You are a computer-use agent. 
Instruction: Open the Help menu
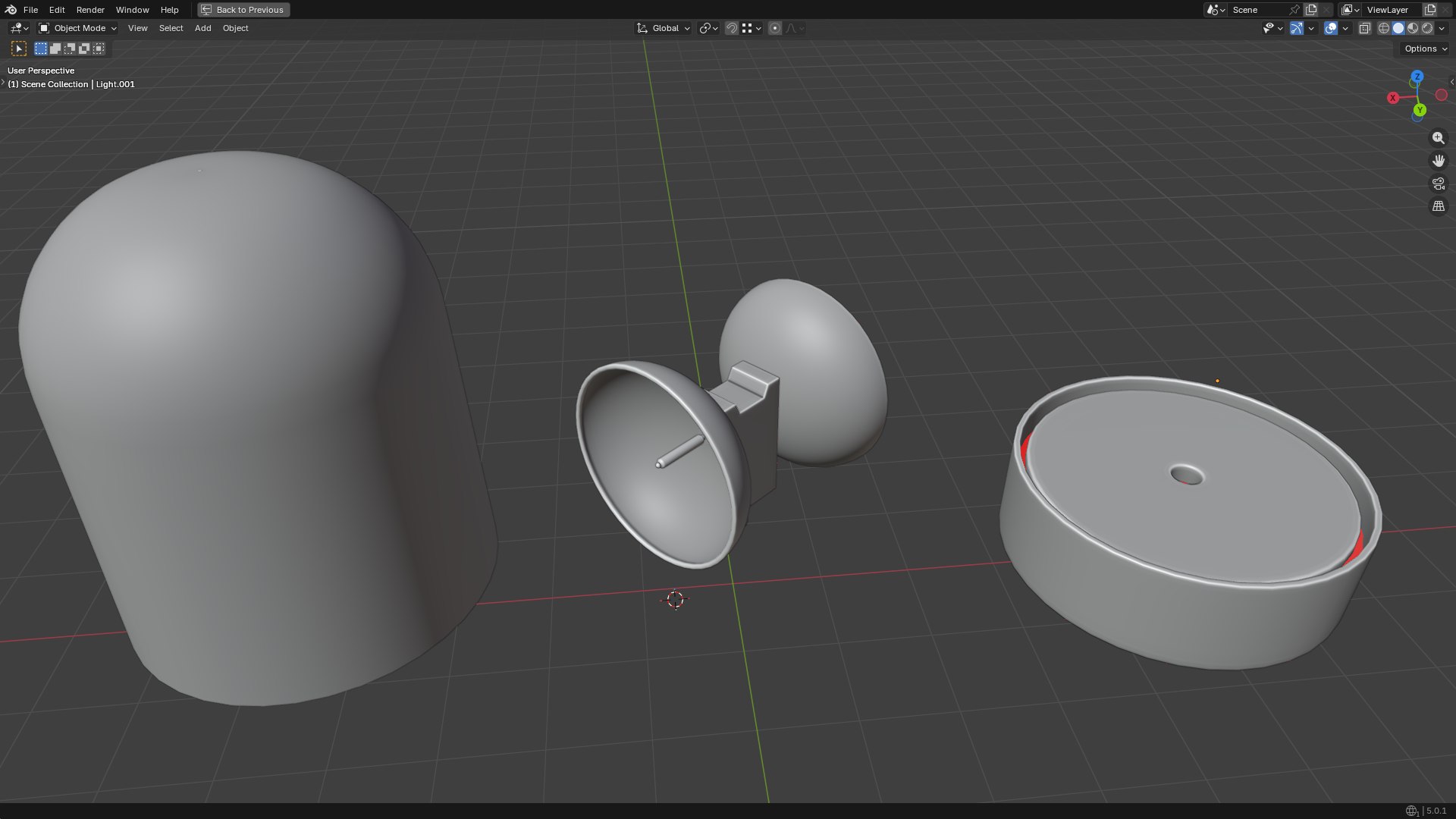click(169, 10)
